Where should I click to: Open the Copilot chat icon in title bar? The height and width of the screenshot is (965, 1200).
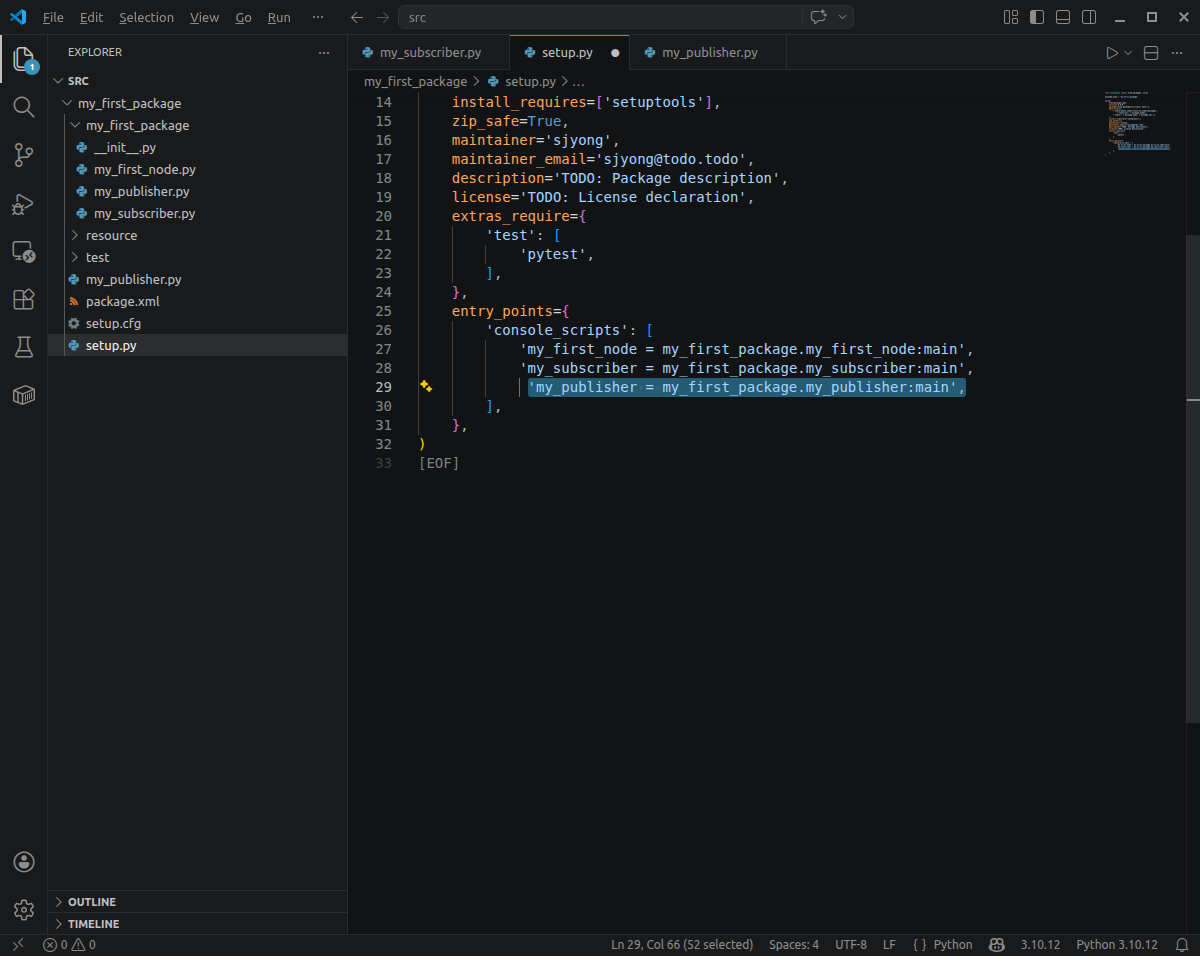tap(819, 17)
